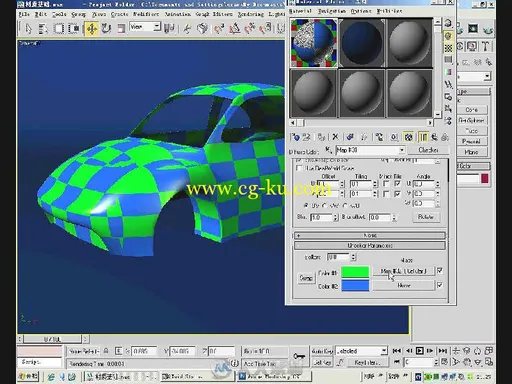Image resolution: width=512 pixels, height=384 pixels.
Task: Toggle 3D Snaps in main toolbar
Action: coord(219,29)
